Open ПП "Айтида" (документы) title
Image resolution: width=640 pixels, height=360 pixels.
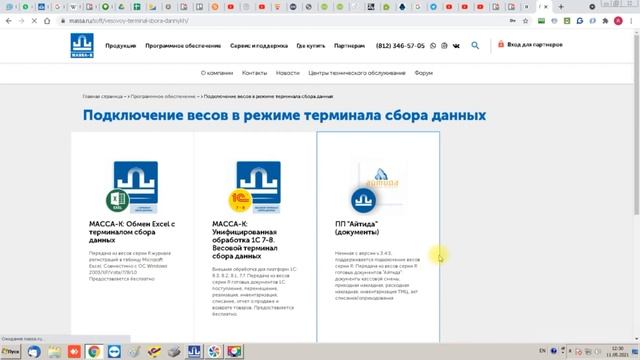(x=357, y=228)
